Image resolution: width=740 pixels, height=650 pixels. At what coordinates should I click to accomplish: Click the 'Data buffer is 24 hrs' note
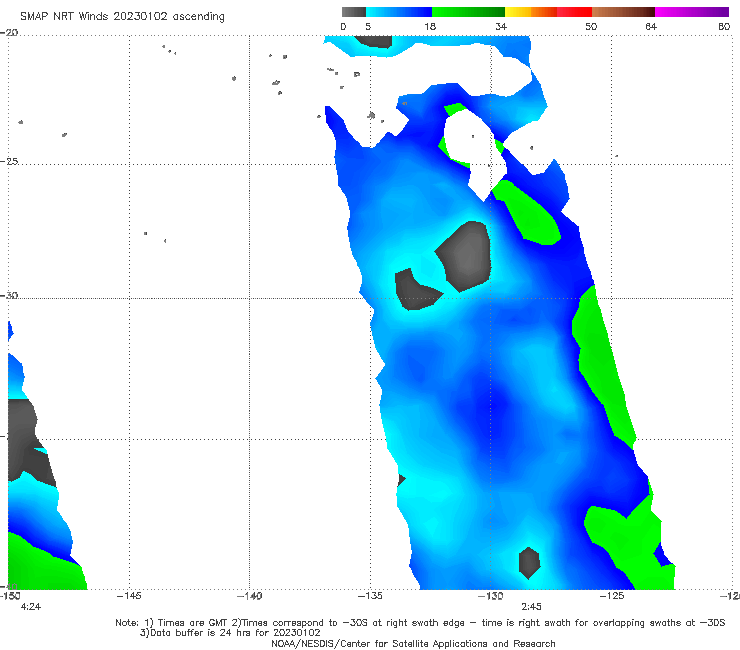(x=230, y=633)
